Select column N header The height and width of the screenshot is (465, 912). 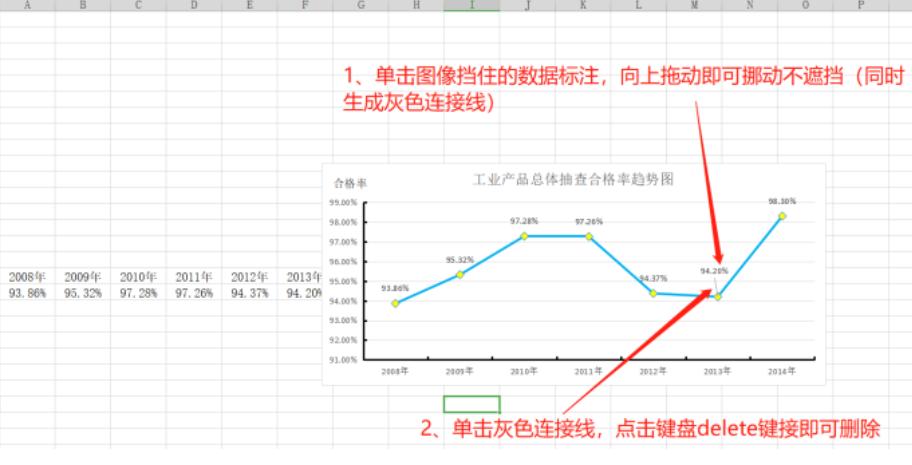point(750,5)
